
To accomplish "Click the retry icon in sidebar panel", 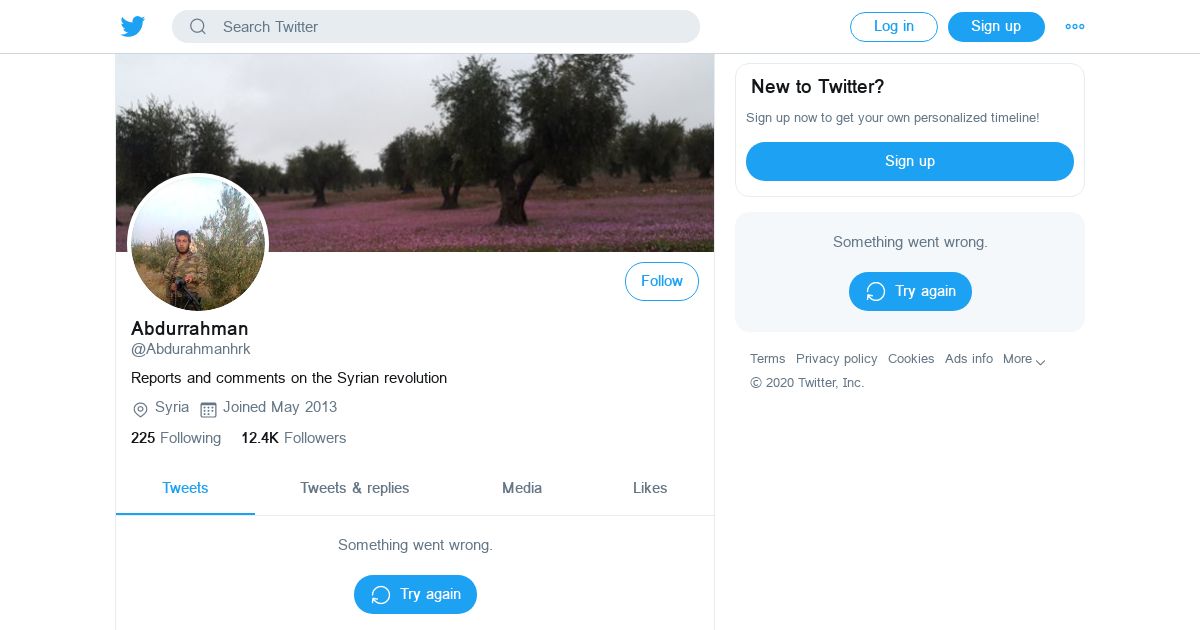I will point(875,292).
